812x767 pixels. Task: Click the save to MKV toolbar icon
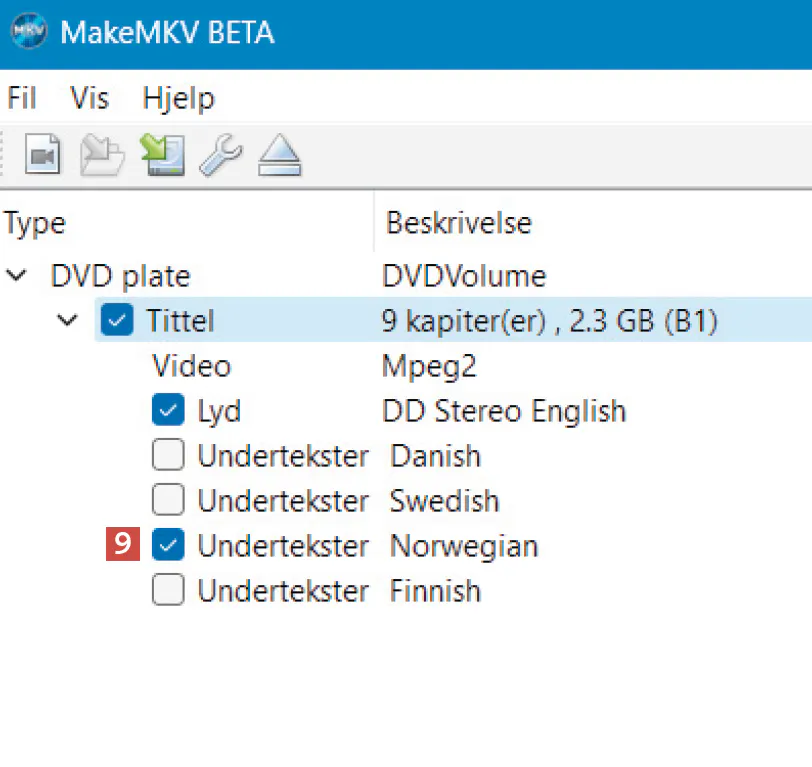click(x=161, y=155)
